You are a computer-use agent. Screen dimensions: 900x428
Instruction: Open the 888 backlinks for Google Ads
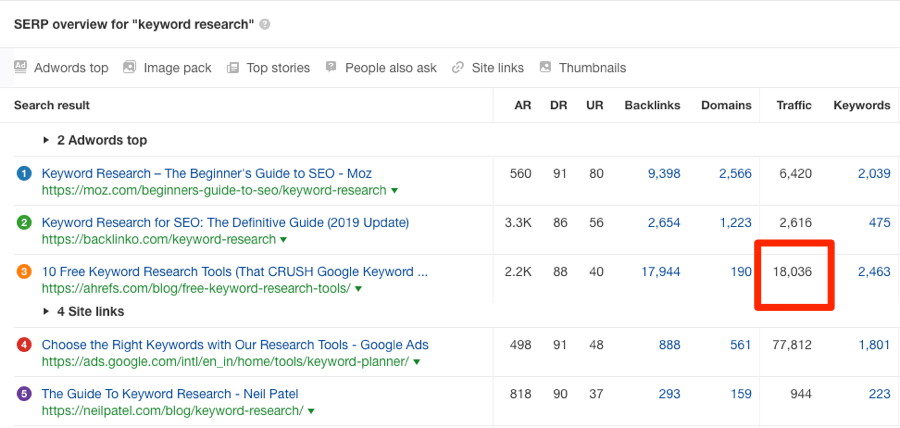pyautogui.click(x=670, y=345)
